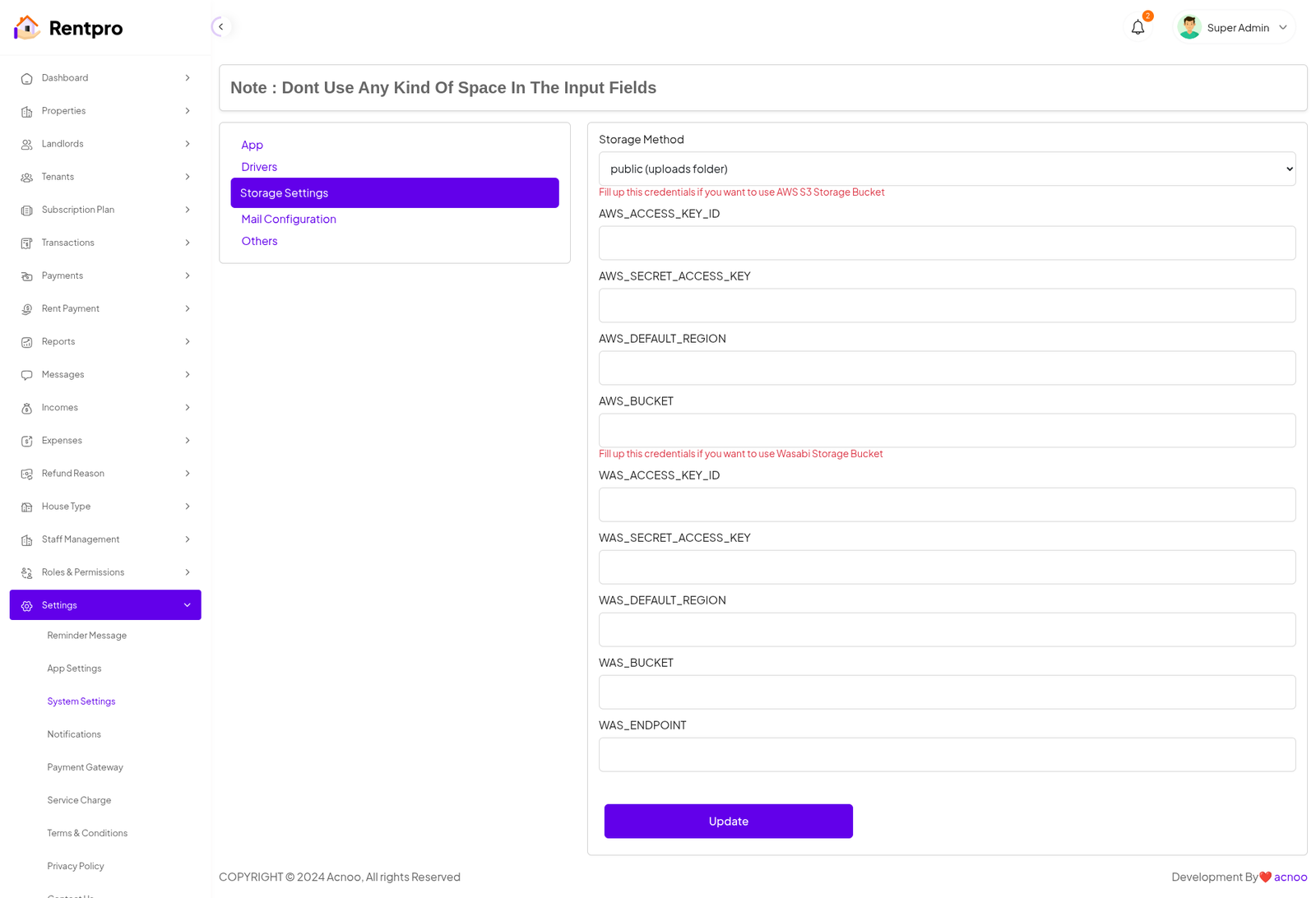Click the Rentpro house logo
This screenshot has height=898, width=1316.
click(x=27, y=27)
